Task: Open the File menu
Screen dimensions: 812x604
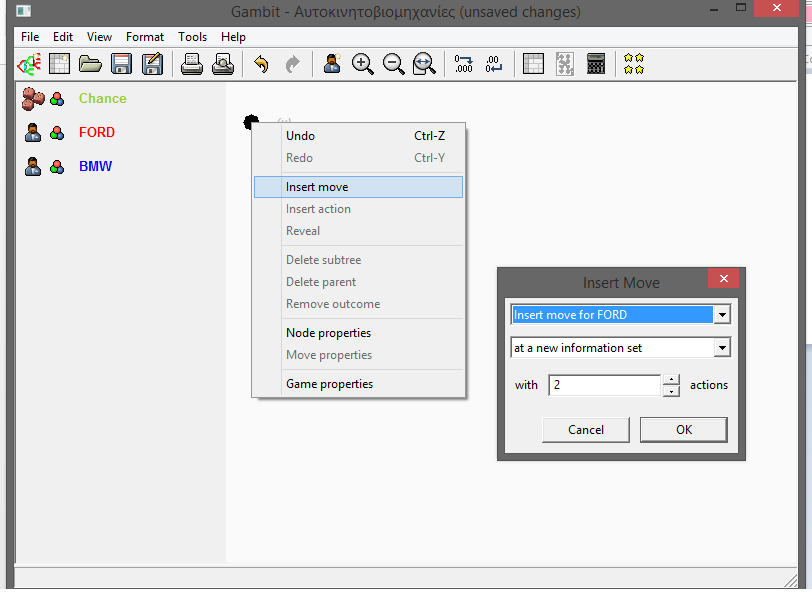Action: coord(30,37)
